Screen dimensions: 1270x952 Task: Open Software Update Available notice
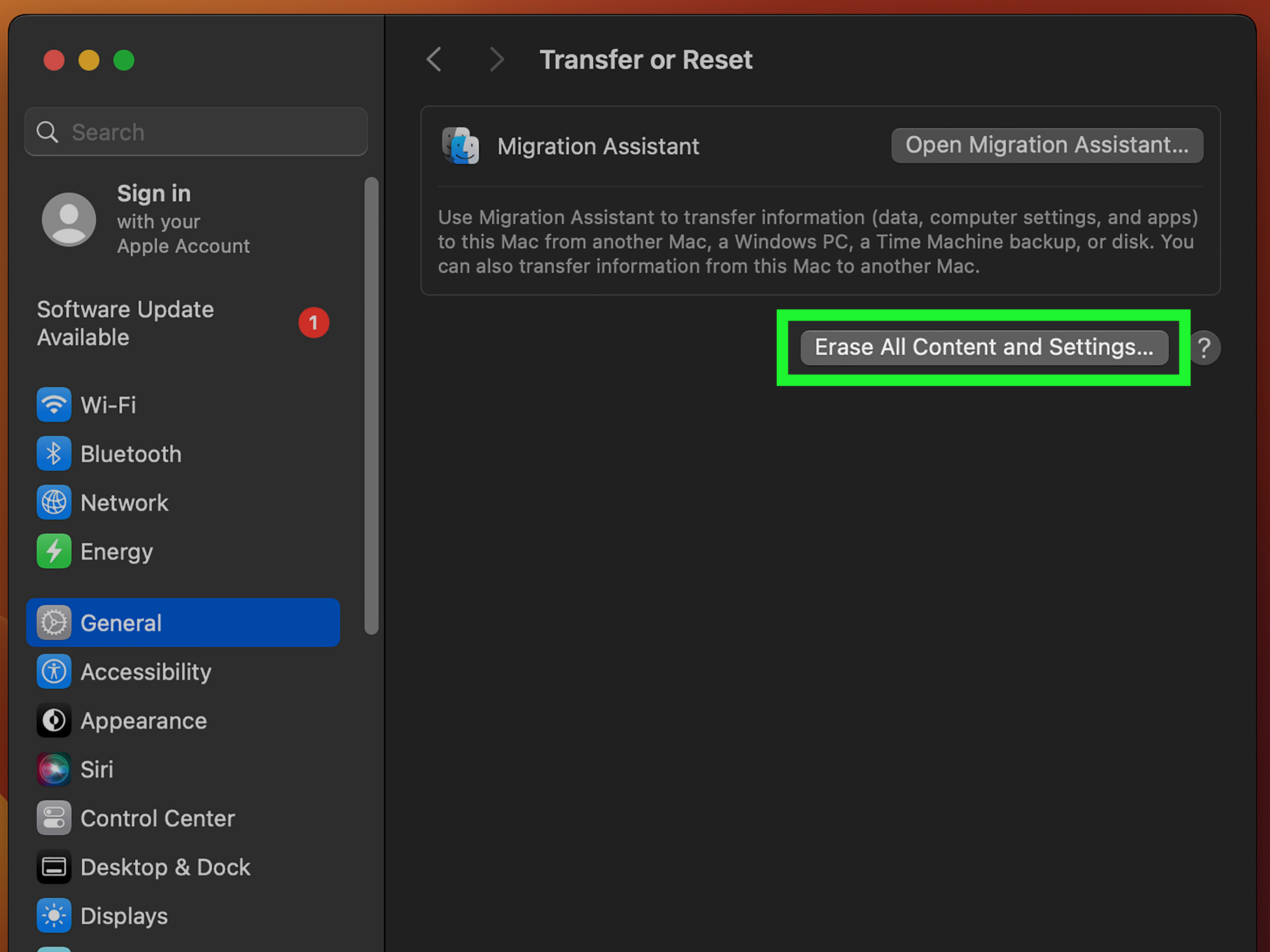tap(183, 323)
